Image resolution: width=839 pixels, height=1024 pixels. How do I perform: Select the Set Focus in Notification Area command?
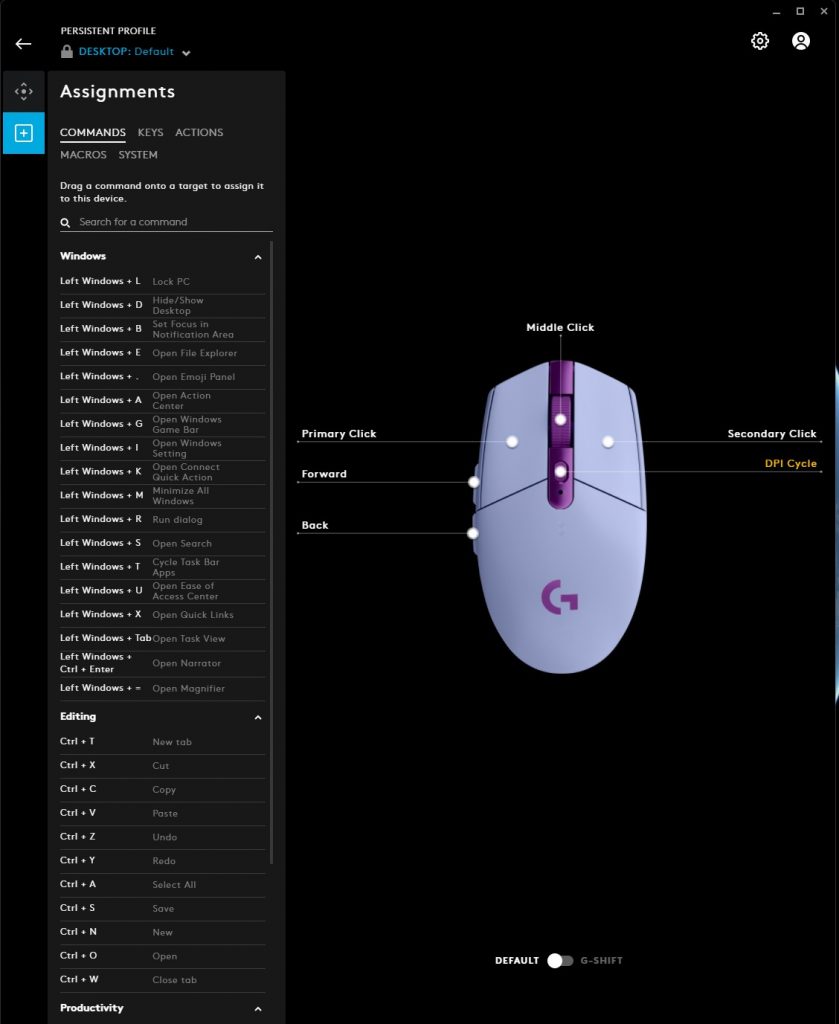coord(163,329)
